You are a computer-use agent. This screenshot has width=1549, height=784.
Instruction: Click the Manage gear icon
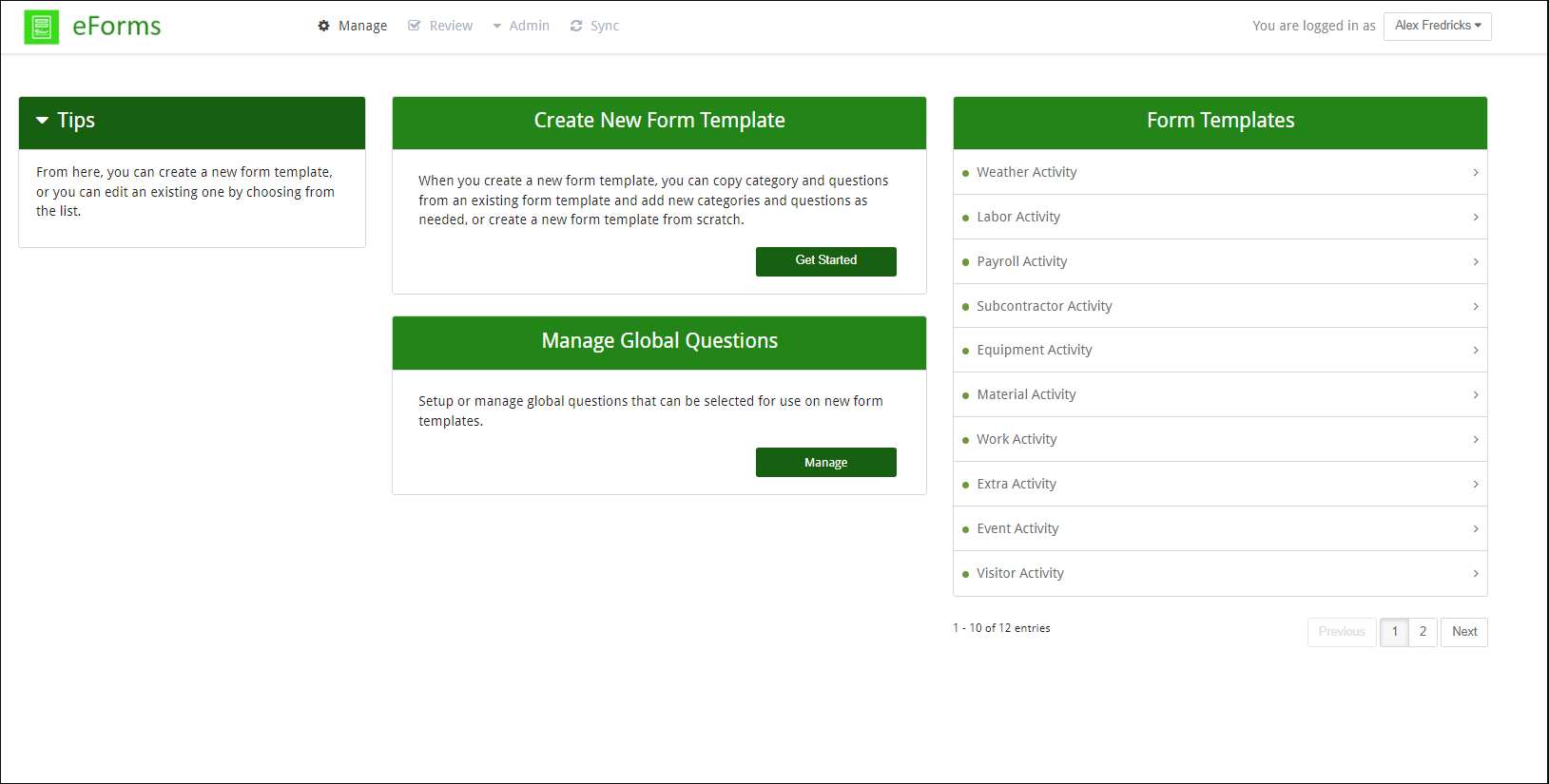pyautogui.click(x=323, y=26)
